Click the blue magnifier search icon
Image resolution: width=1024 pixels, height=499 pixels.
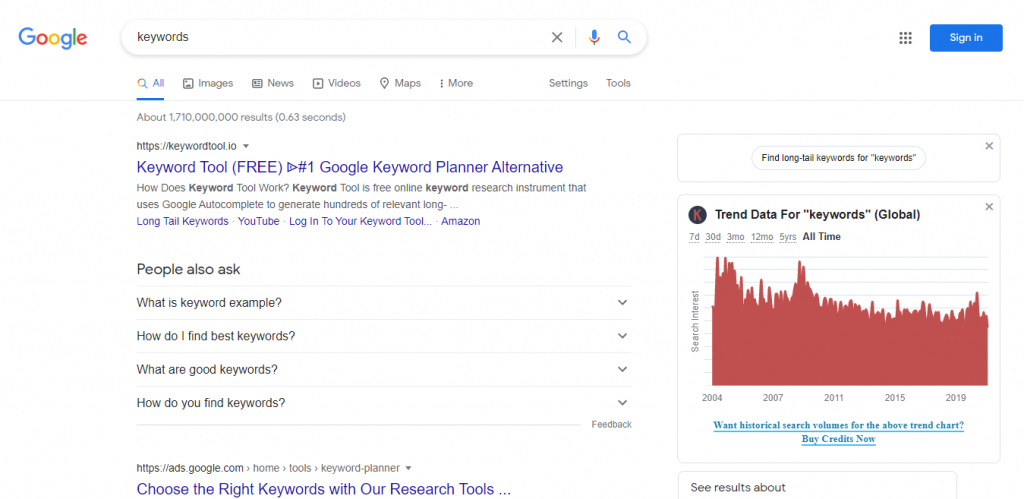(624, 37)
